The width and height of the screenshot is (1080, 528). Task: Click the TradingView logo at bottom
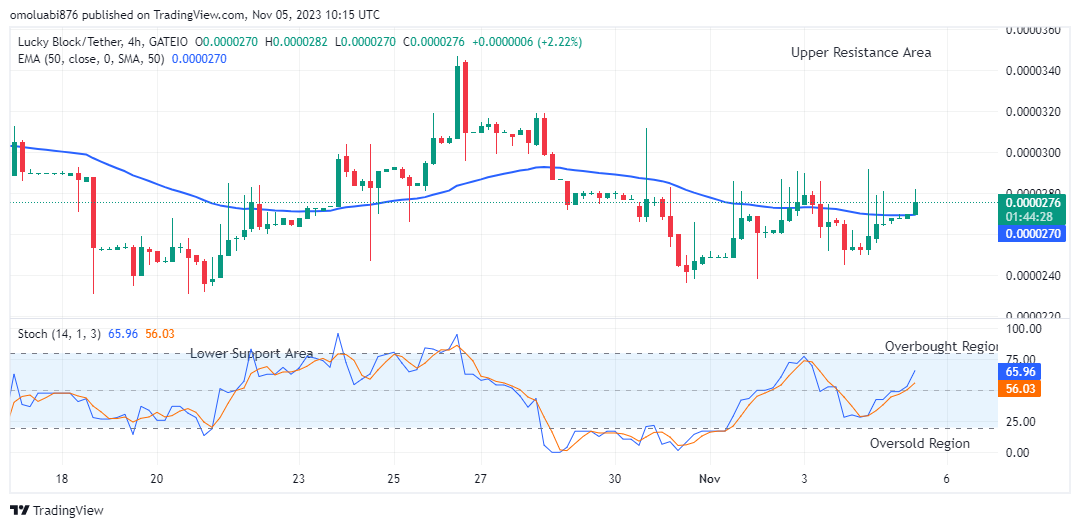[57, 510]
